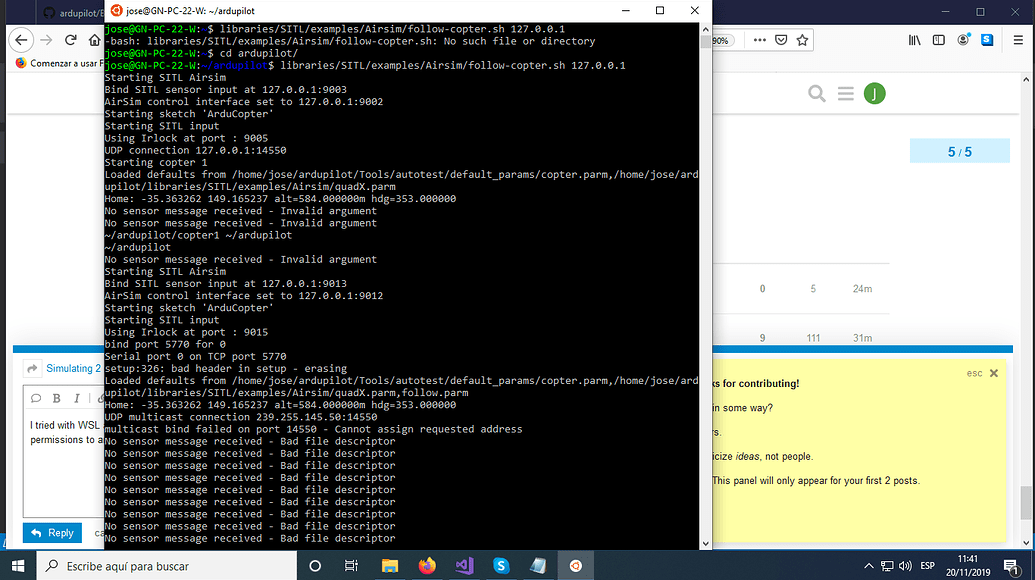Apply Italic in the reply composer

77,399
